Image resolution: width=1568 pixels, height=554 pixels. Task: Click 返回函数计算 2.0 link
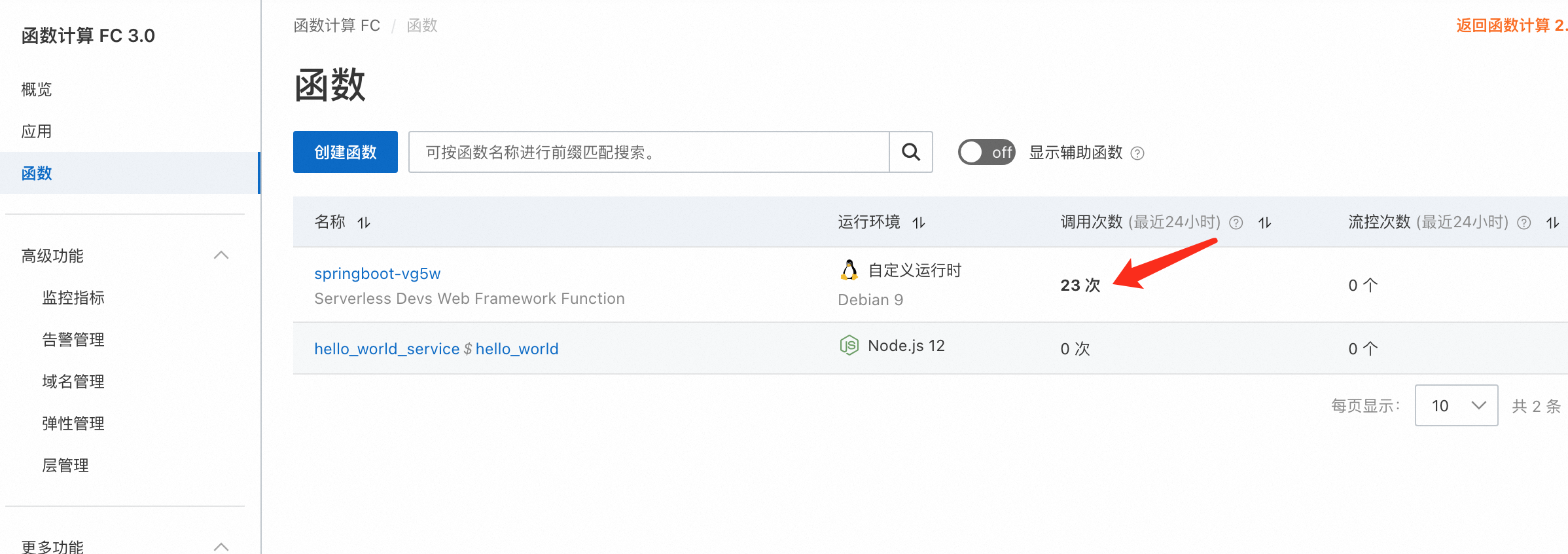tap(1512, 26)
